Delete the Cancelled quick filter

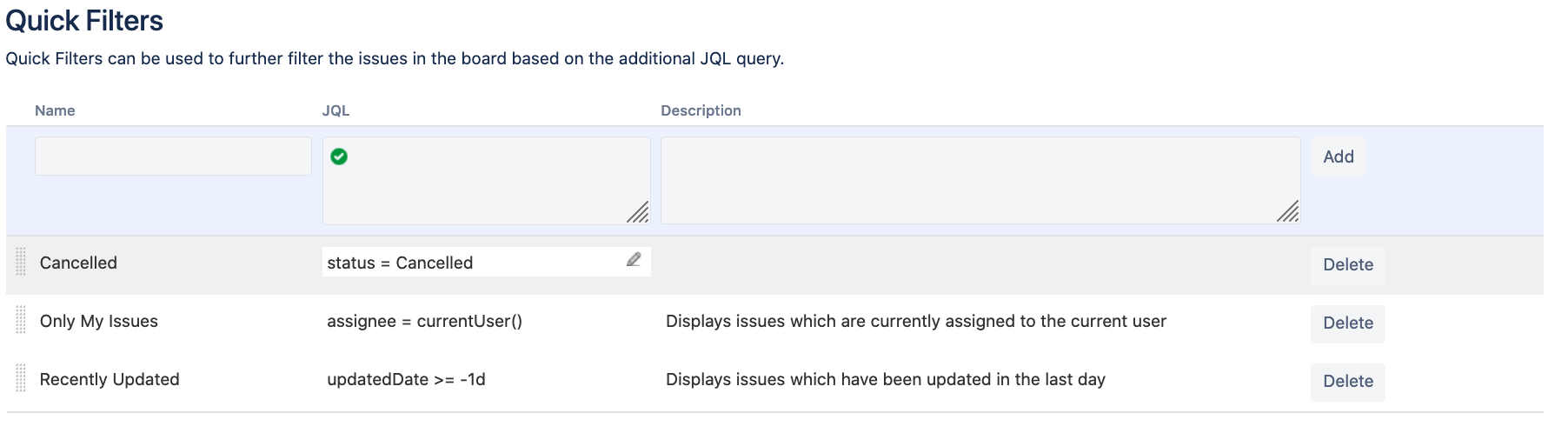coord(1348,265)
